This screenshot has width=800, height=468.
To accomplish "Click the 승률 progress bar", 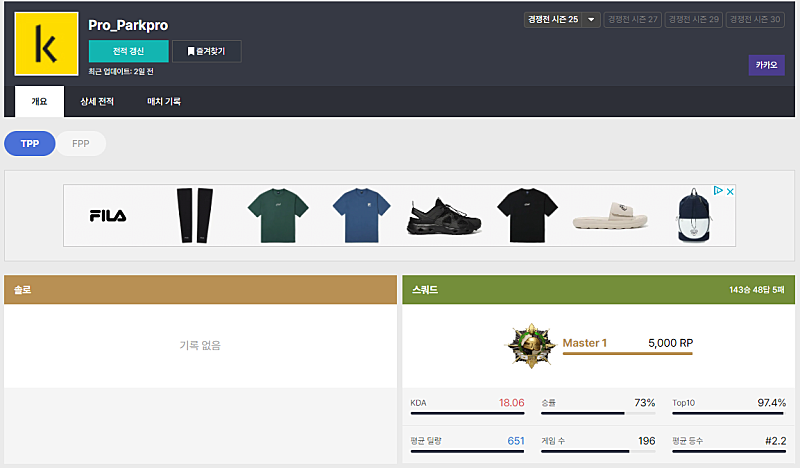I will tap(598, 413).
